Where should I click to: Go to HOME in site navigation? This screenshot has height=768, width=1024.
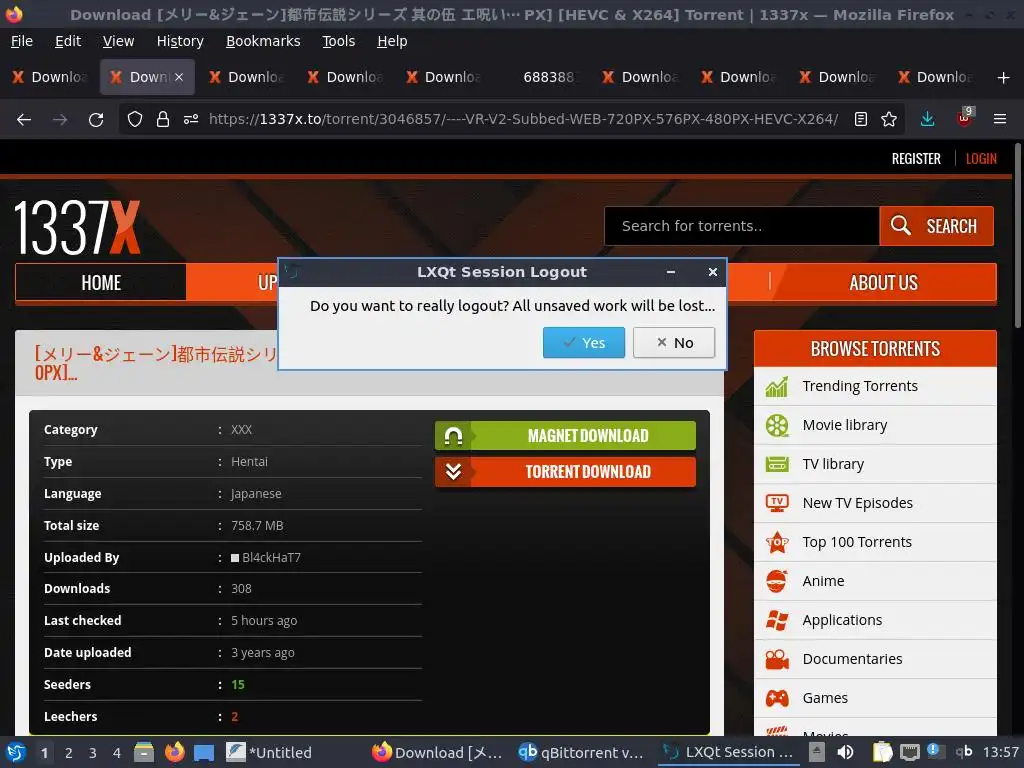click(x=101, y=283)
